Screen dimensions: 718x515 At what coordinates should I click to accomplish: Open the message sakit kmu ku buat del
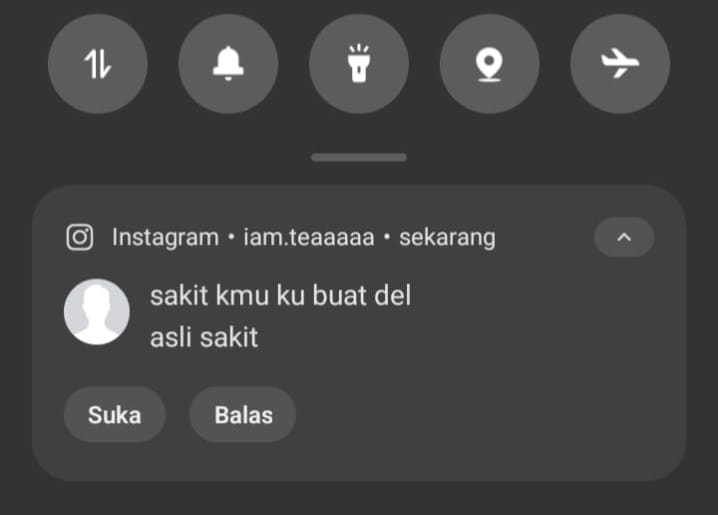(280, 295)
